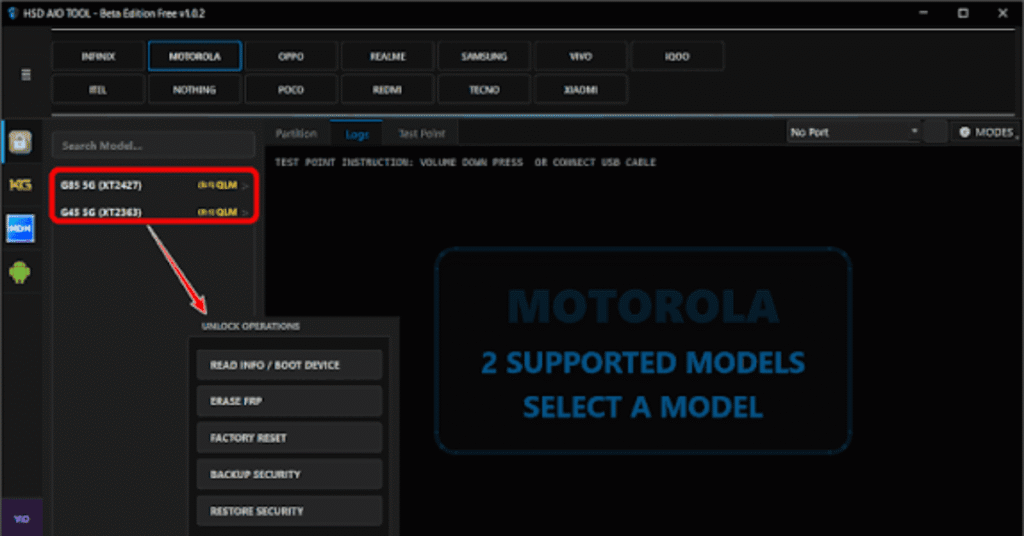Open the No Port dropdown
Image resolution: width=1024 pixels, height=536 pixels.
click(854, 132)
